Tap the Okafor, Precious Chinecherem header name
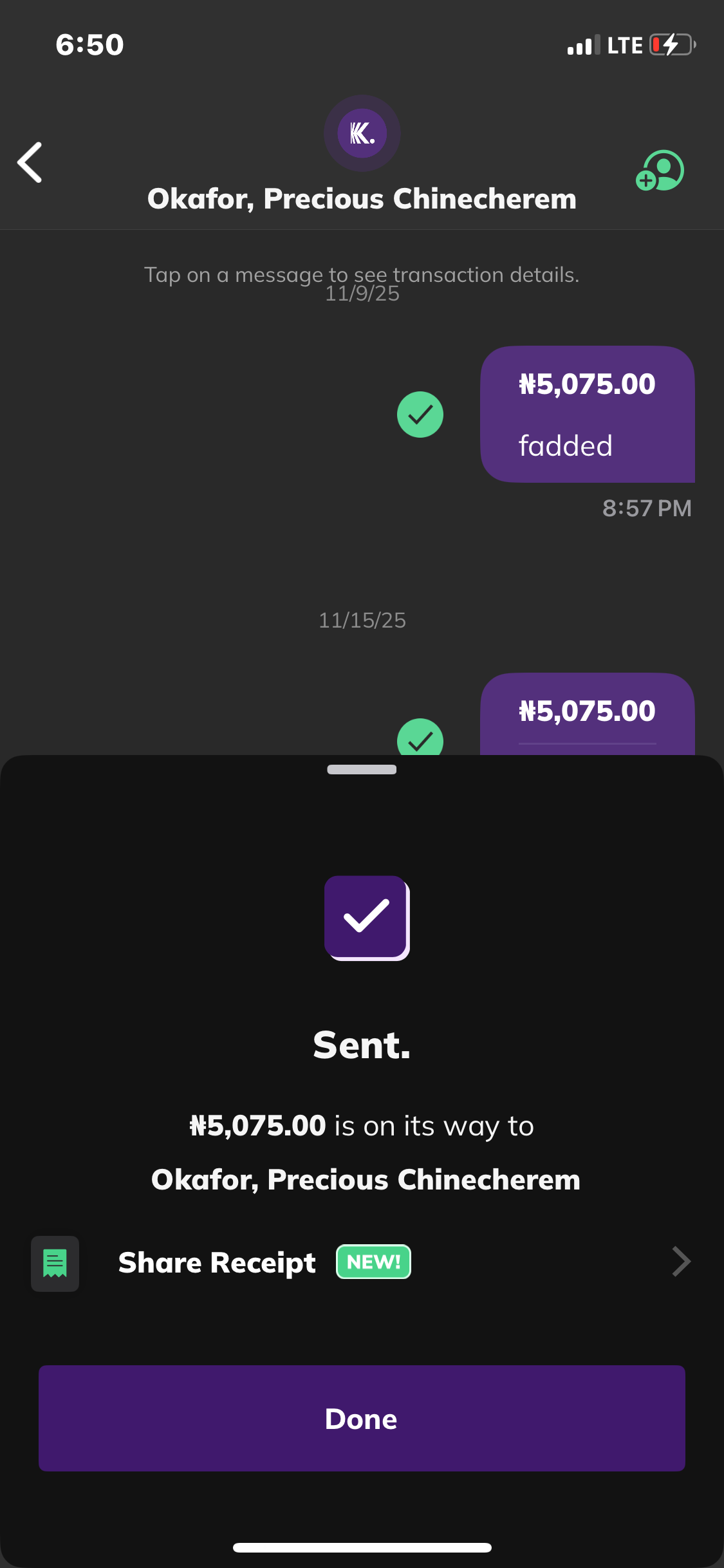Viewport: 724px width, 1568px height. 362,199
